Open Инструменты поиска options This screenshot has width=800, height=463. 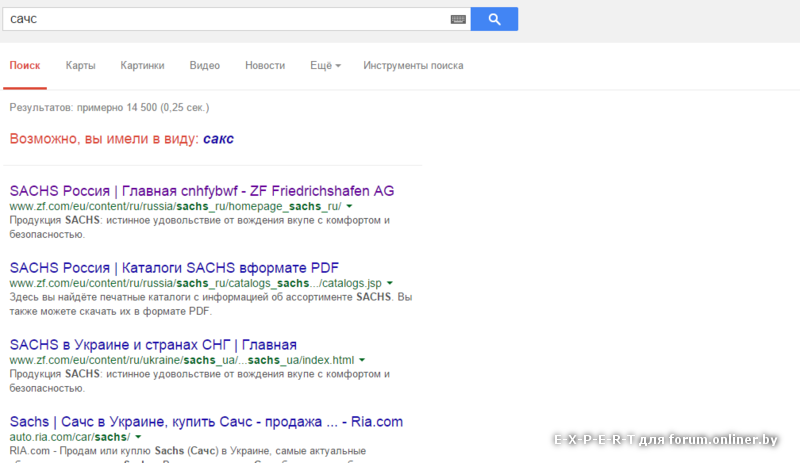(413, 65)
